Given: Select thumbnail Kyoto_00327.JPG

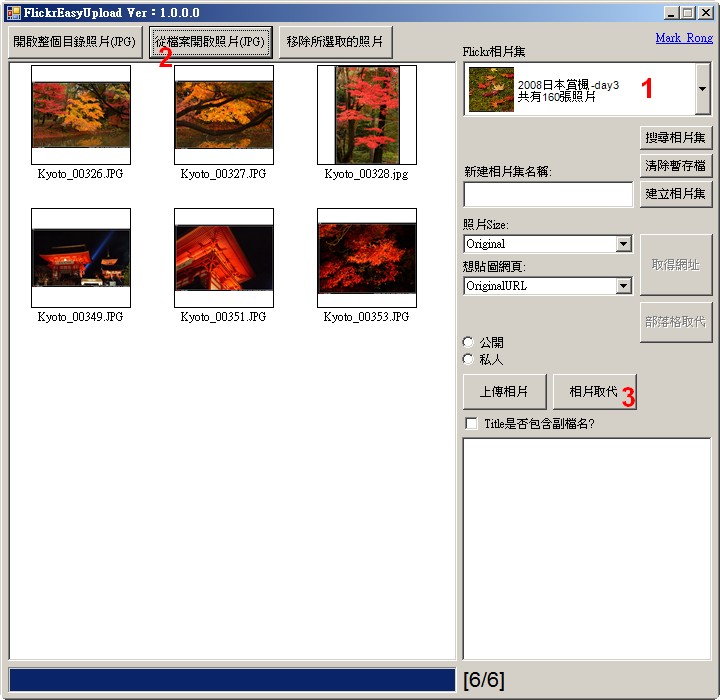Looking at the screenshot, I should (224, 115).
